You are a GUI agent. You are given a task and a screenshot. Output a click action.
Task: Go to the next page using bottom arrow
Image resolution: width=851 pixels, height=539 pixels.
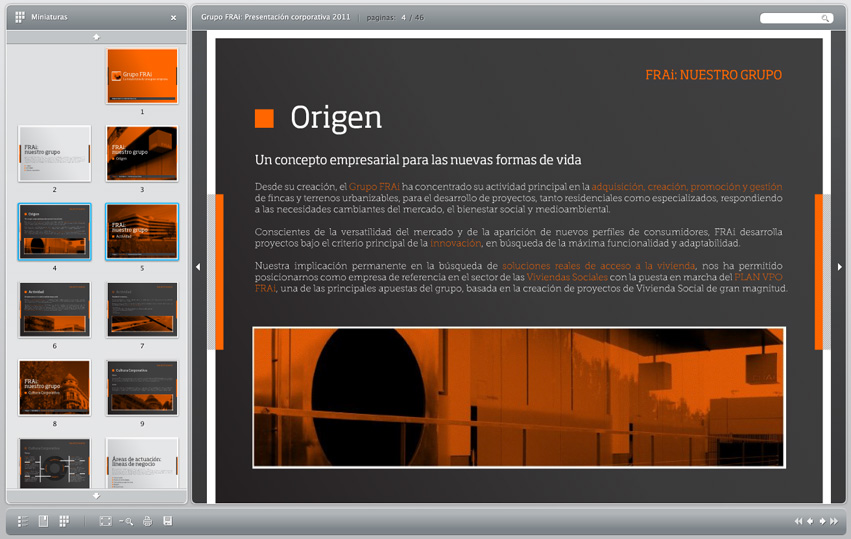click(x=822, y=521)
